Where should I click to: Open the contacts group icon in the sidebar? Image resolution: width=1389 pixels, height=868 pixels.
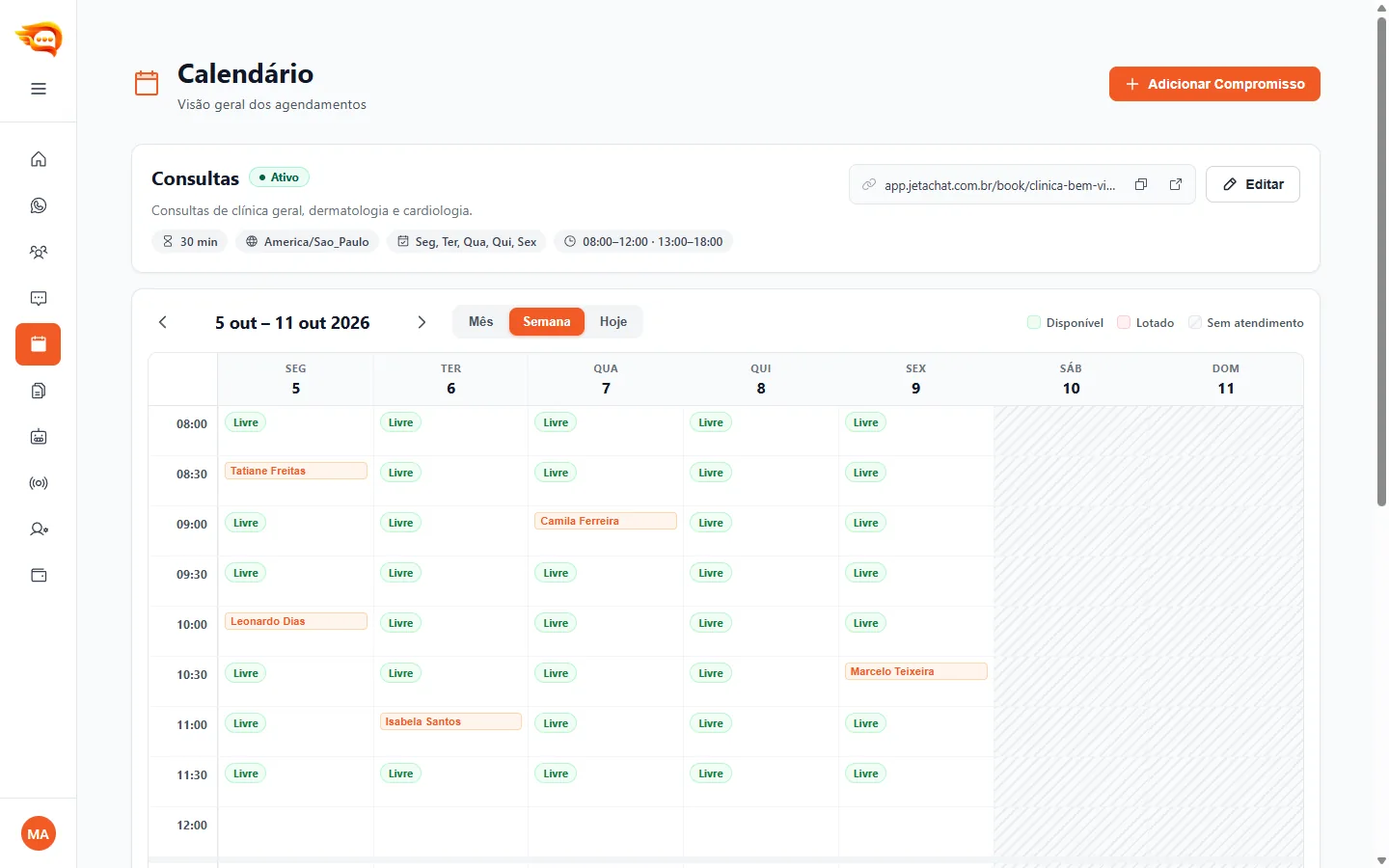(x=39, y=252)
